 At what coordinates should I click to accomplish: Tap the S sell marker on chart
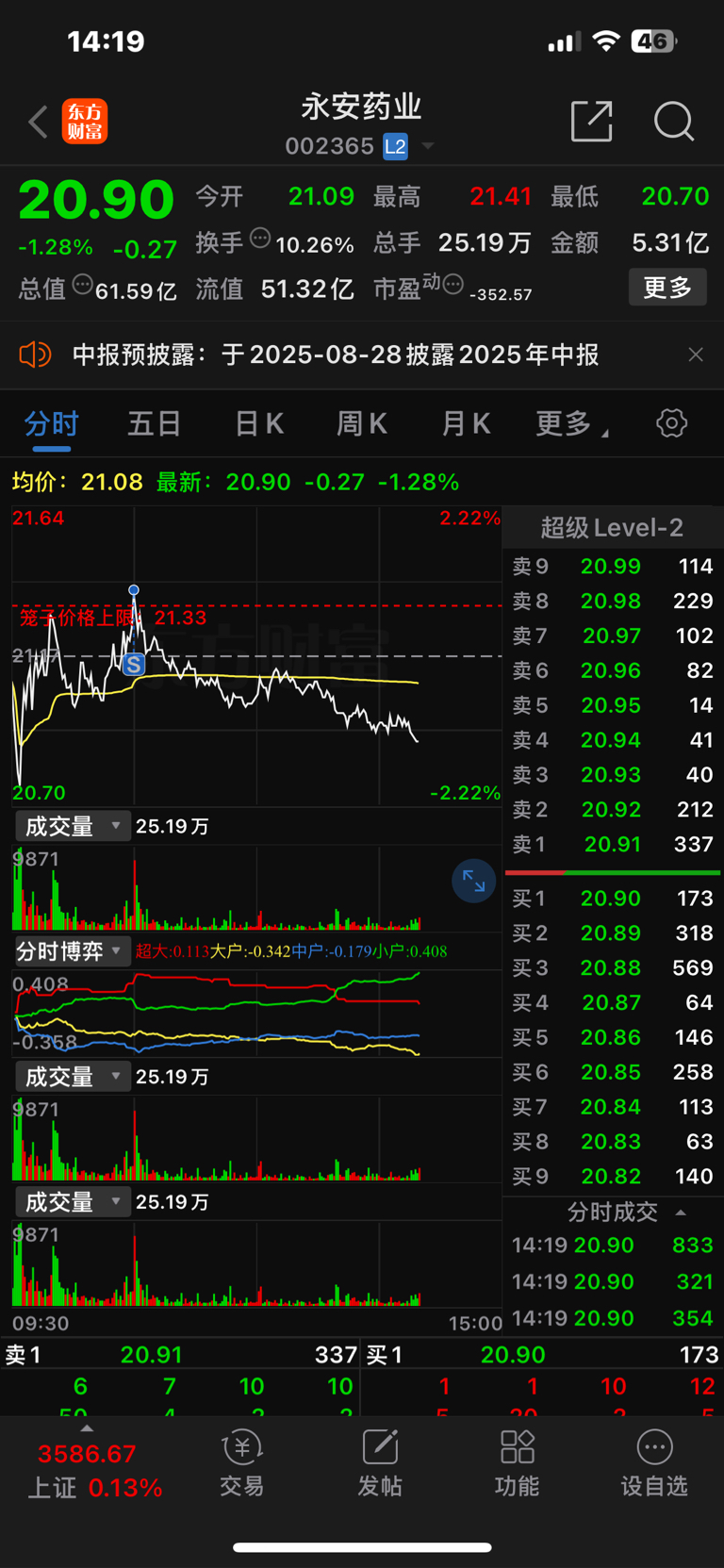[134, 665]
